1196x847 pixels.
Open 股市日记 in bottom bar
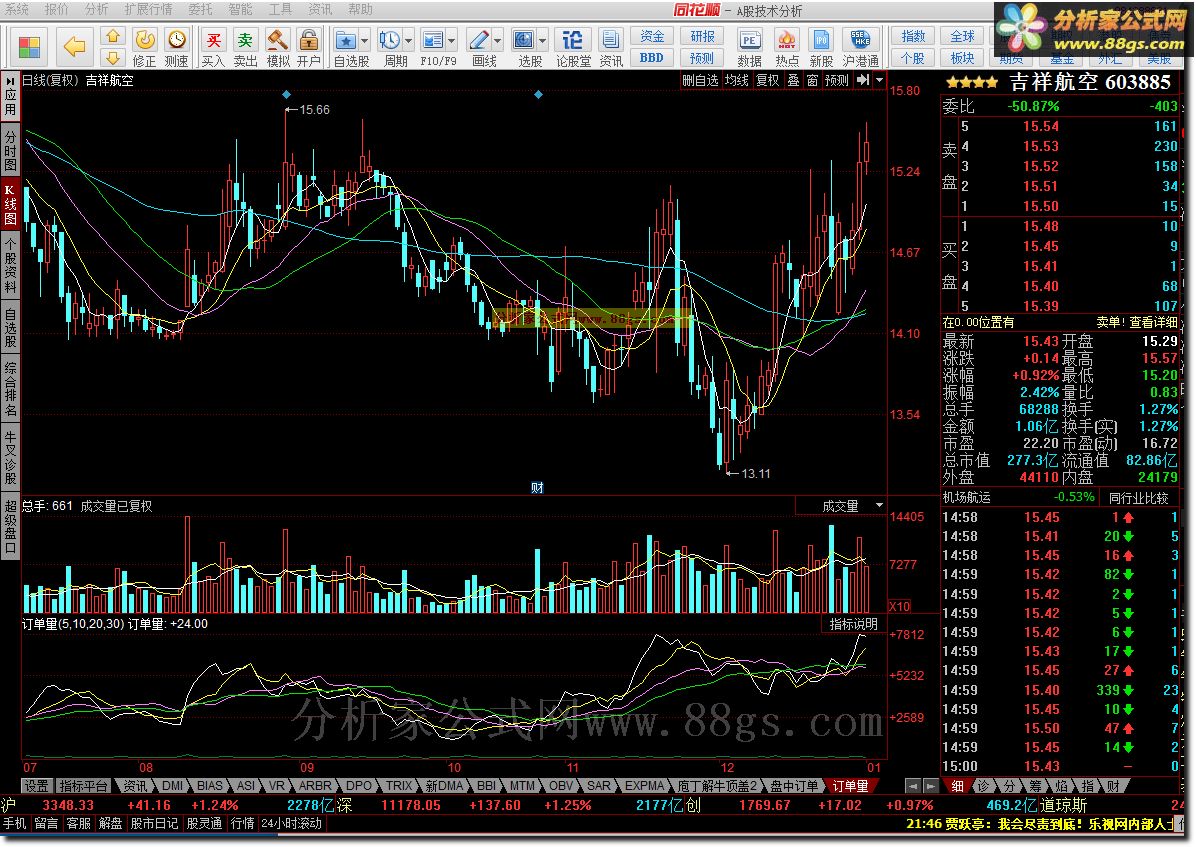(154, 823)
